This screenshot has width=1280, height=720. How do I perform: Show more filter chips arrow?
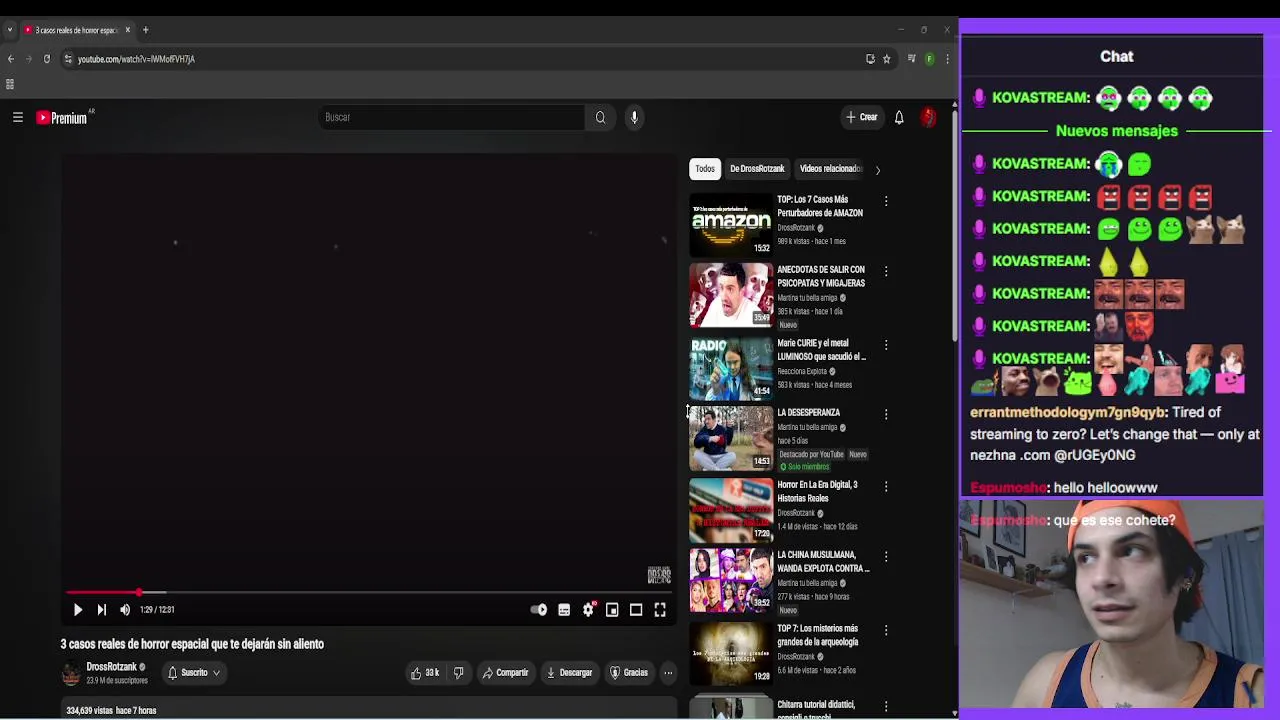pyautogui.click(x=878, y=170)
